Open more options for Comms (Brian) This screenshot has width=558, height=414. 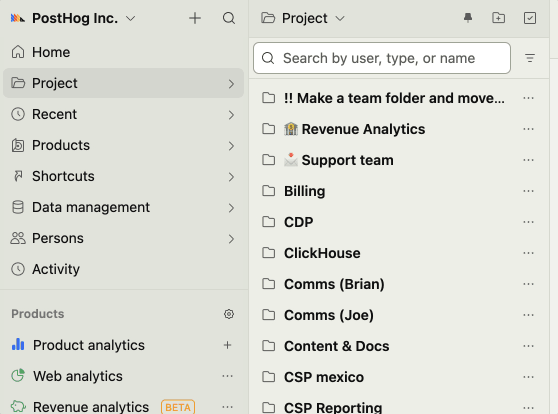[x=528, y=284]
